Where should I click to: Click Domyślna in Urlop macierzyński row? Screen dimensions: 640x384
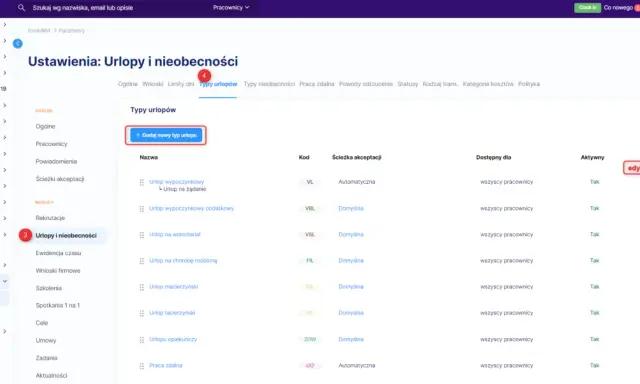[351, 286]
